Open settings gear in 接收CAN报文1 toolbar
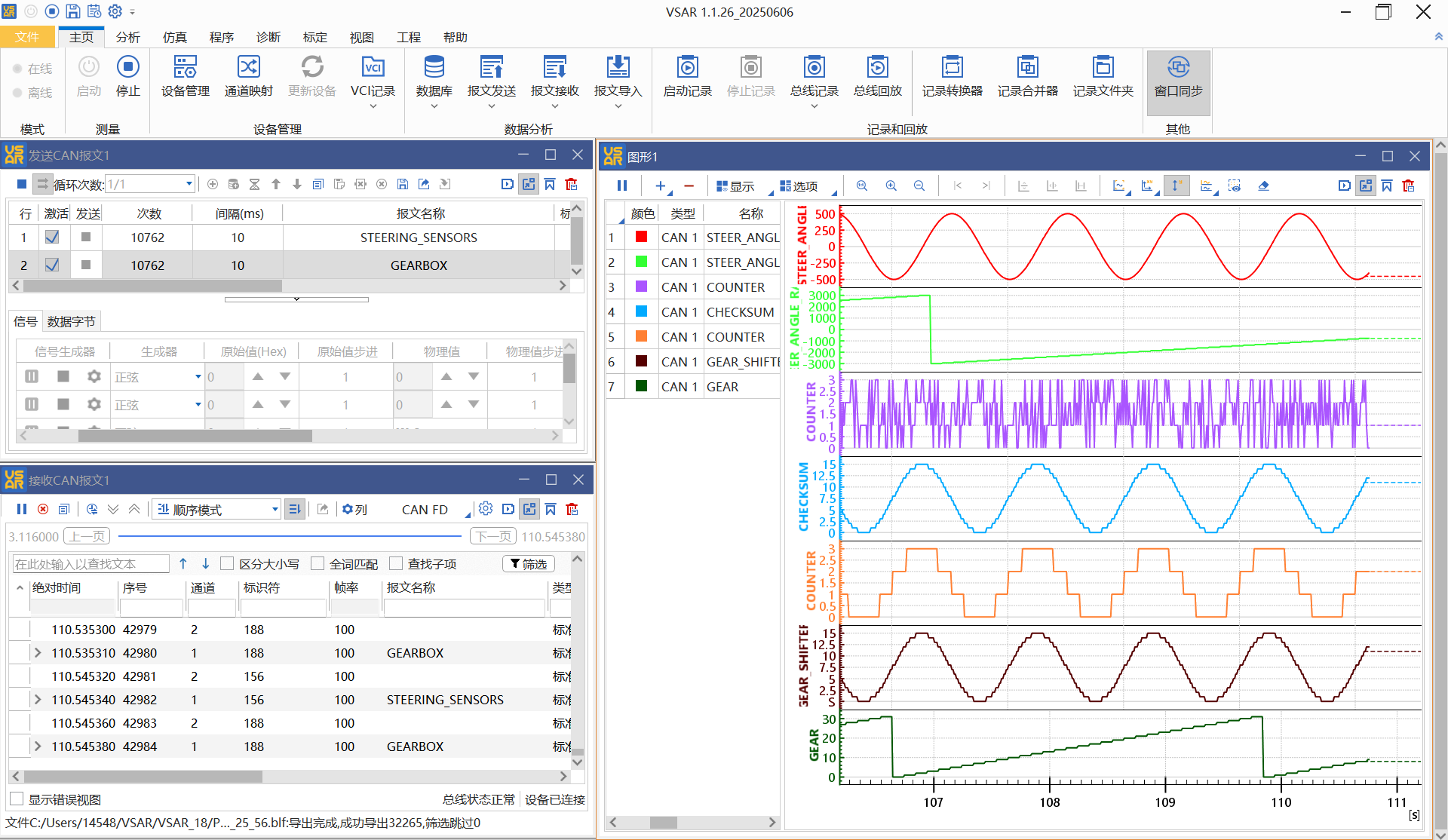Viewport: 1448px width, 840px height. click(x=486, y=509)
